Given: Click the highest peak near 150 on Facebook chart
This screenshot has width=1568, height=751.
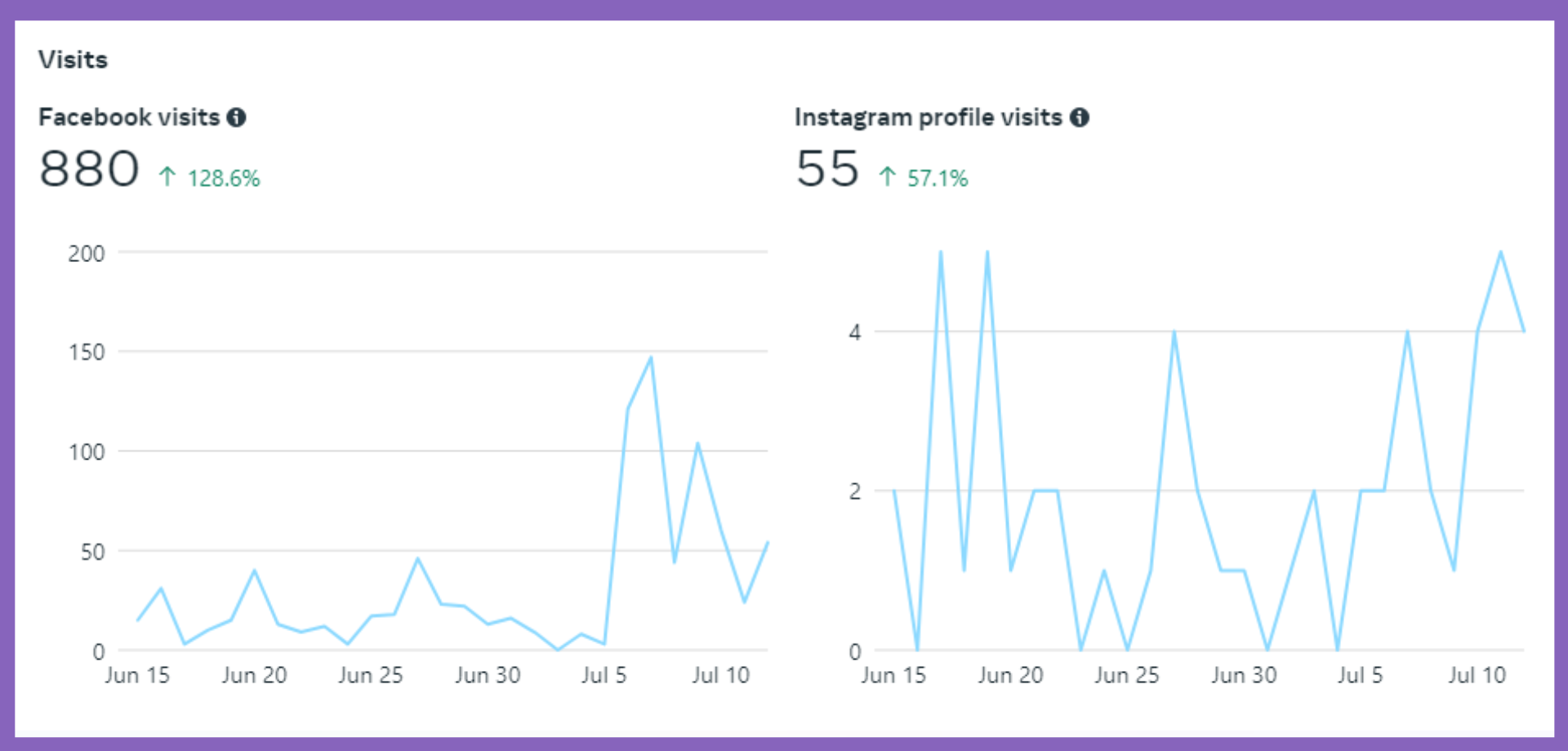Looking at the screenshot, I should (651, 358).
